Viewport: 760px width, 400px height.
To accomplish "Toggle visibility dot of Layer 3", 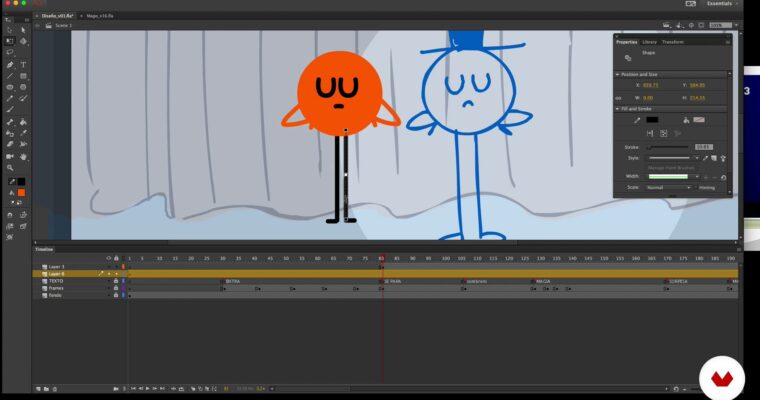I will tap(109, 267).
